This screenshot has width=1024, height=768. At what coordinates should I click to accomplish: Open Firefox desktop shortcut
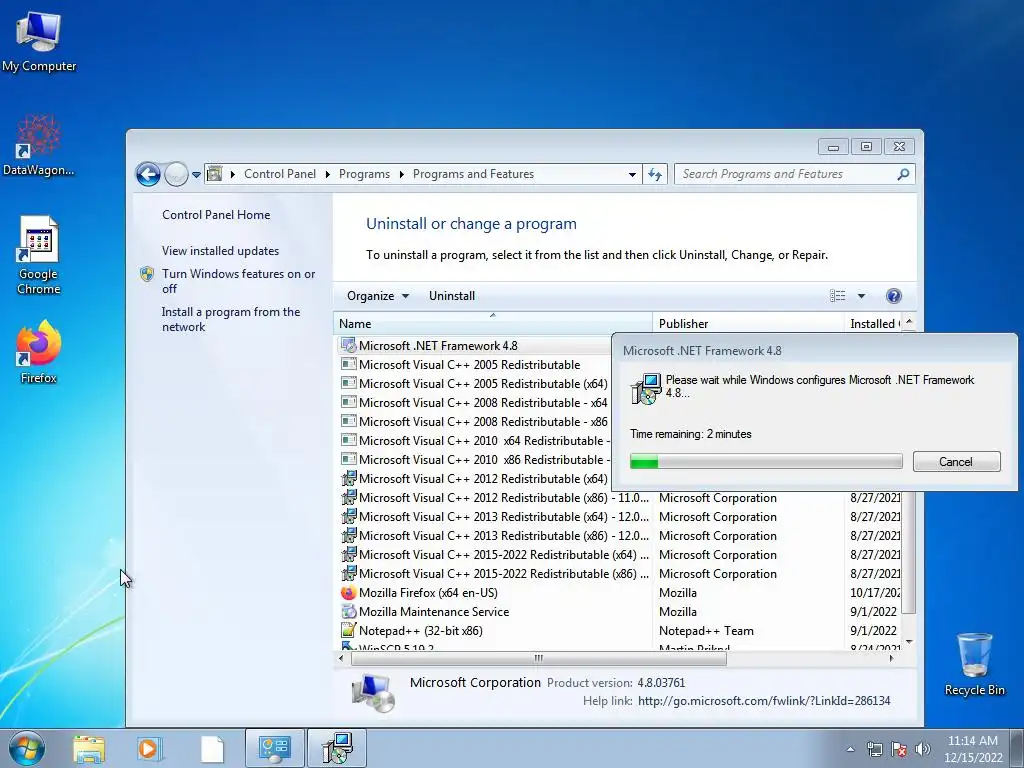39,351
